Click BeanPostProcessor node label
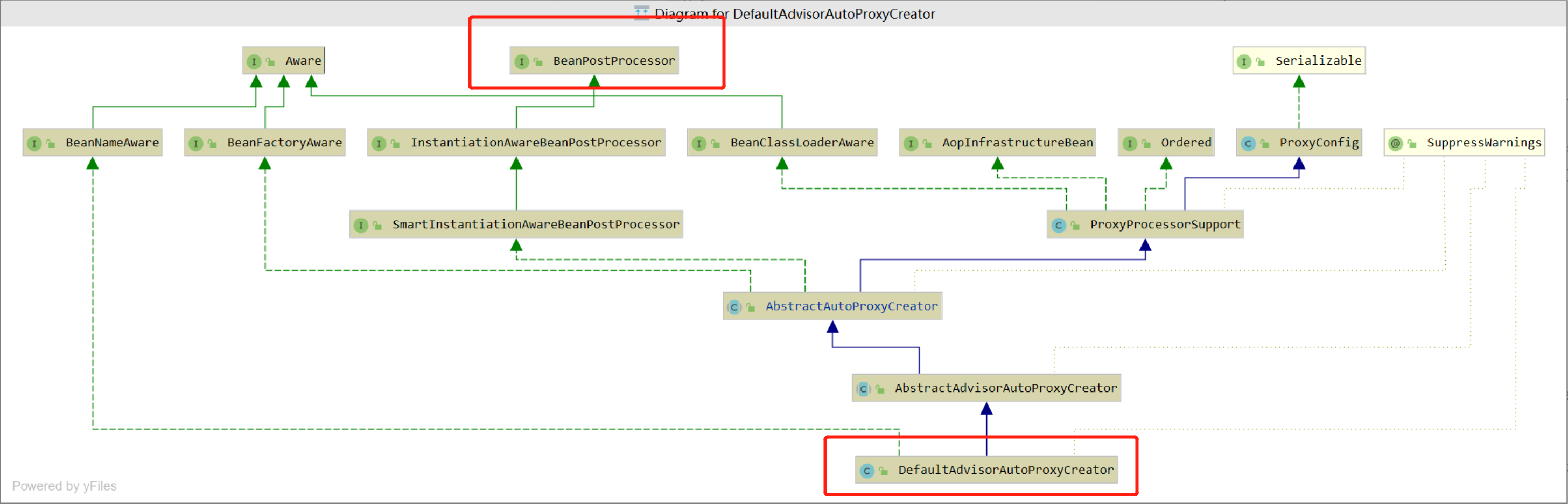1568x504 pixels. 613,61
